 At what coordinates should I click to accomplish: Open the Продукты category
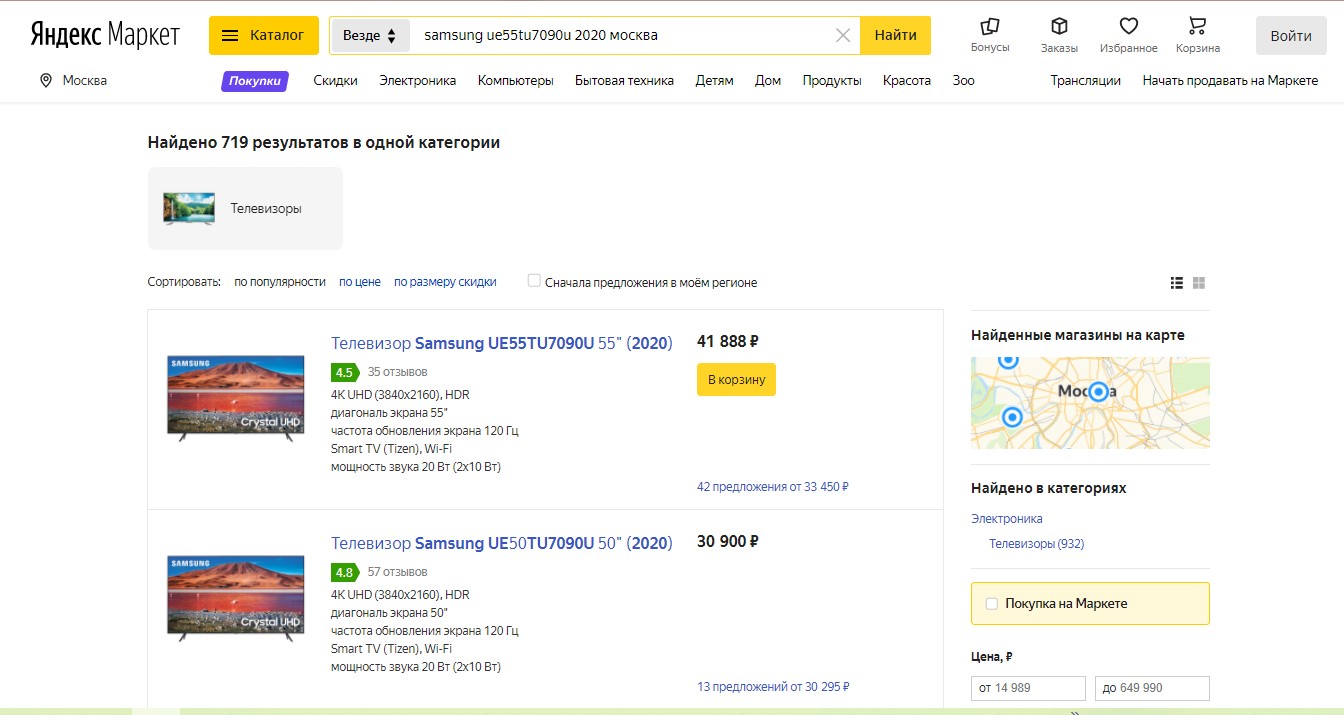(832, 80)
